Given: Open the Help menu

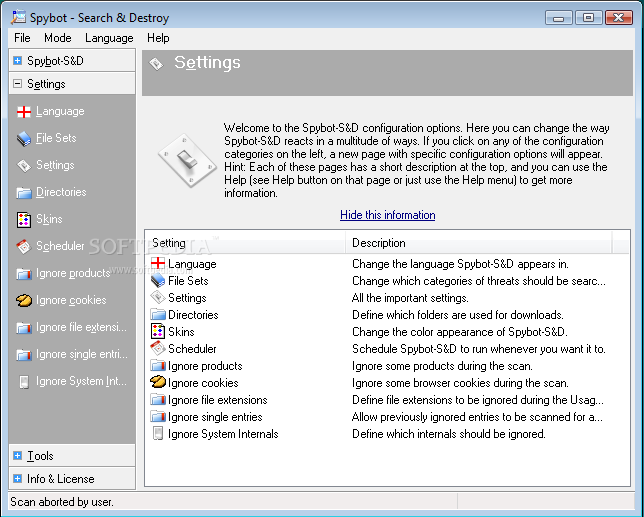Looking at the screenshot, I should pos(158,38).
